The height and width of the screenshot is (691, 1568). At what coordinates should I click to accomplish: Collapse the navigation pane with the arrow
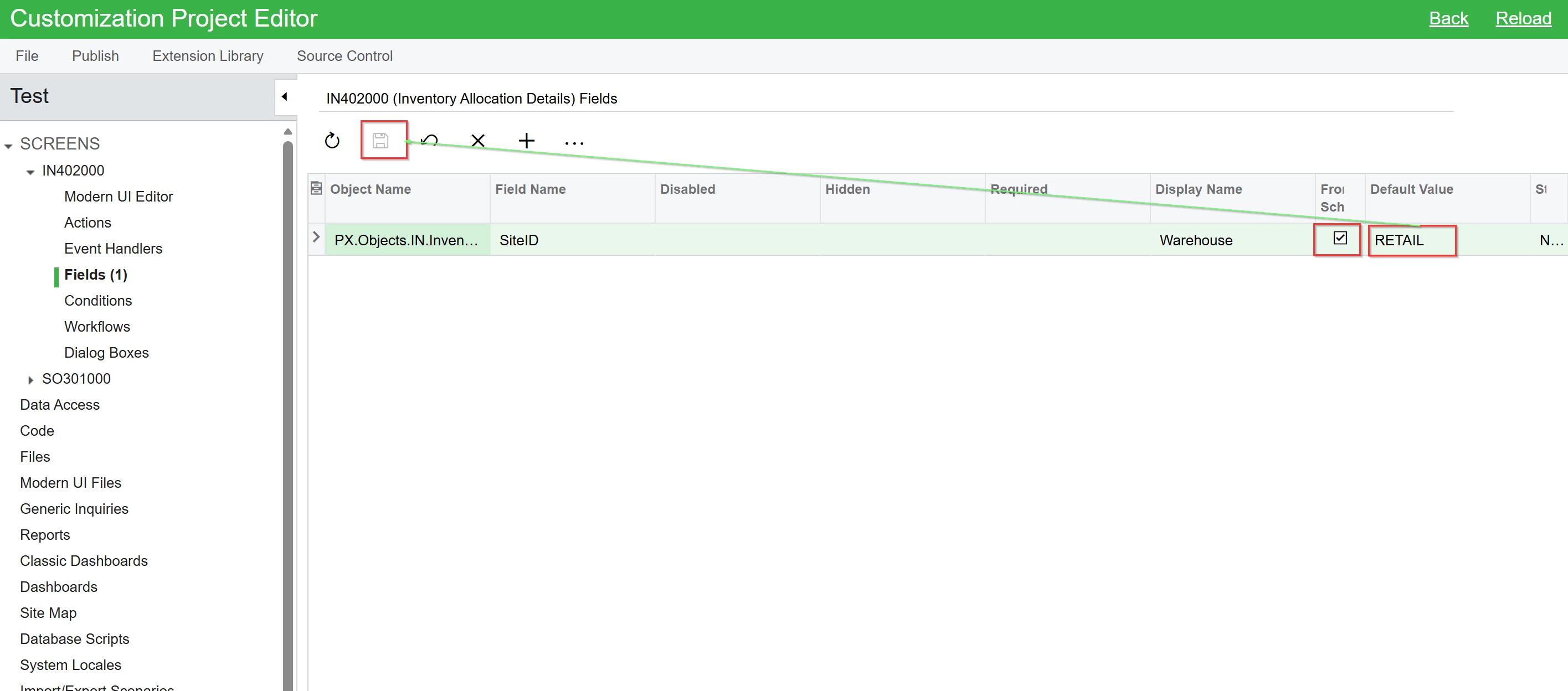tap(284, 97)
